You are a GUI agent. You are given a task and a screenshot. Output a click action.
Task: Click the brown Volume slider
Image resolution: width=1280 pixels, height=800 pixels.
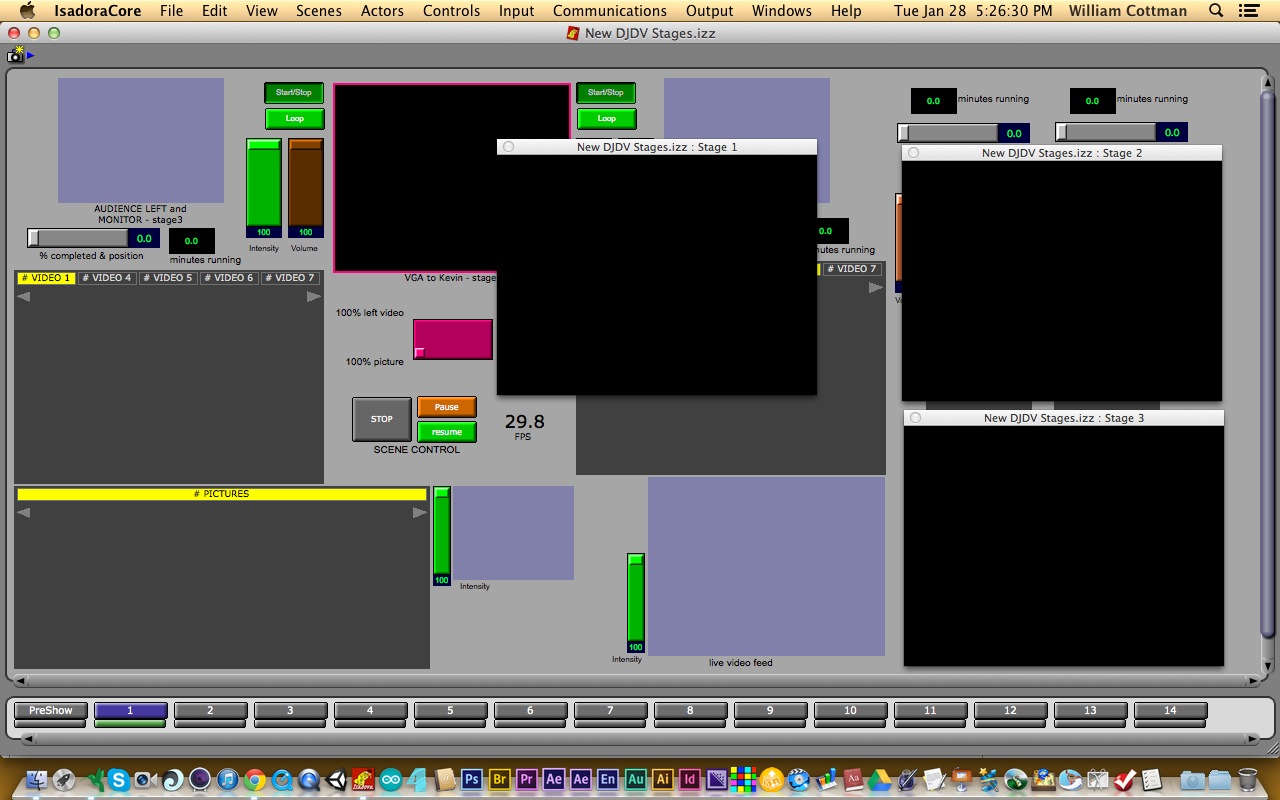tap(306, 188)
